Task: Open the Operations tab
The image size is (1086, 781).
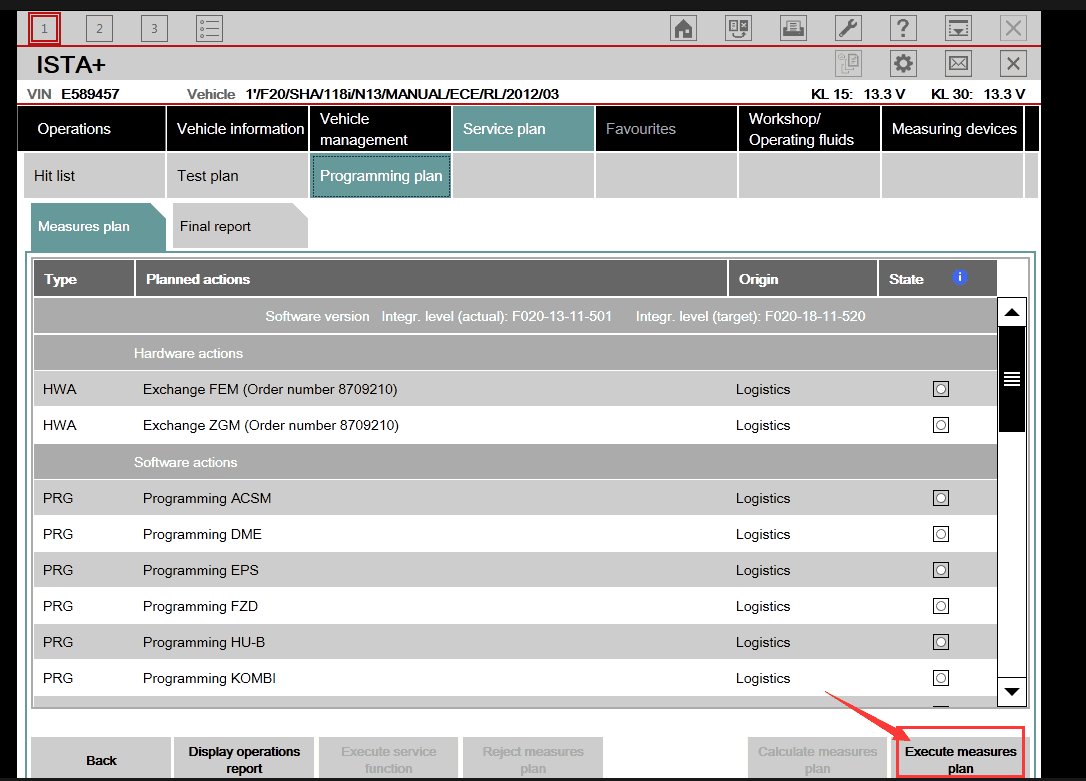Action: [91, 129]
